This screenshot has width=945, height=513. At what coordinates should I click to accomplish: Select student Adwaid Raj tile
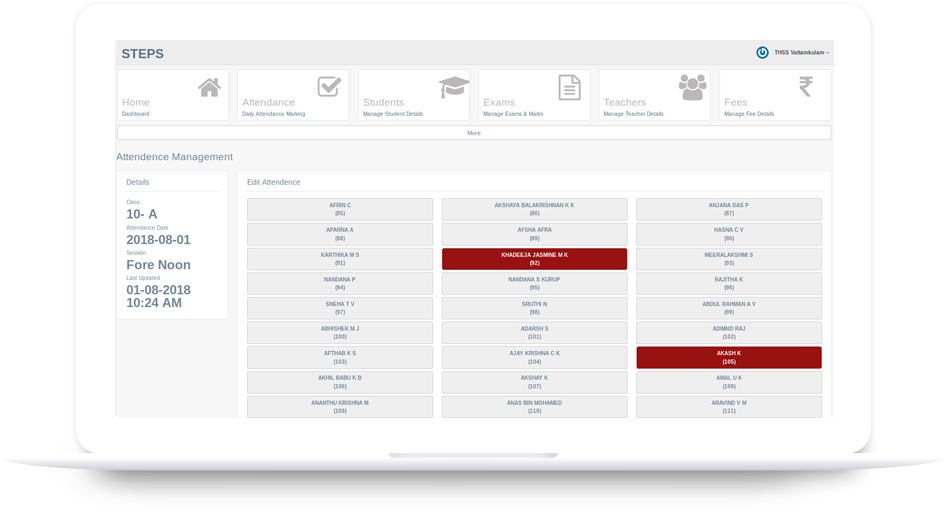728,332
